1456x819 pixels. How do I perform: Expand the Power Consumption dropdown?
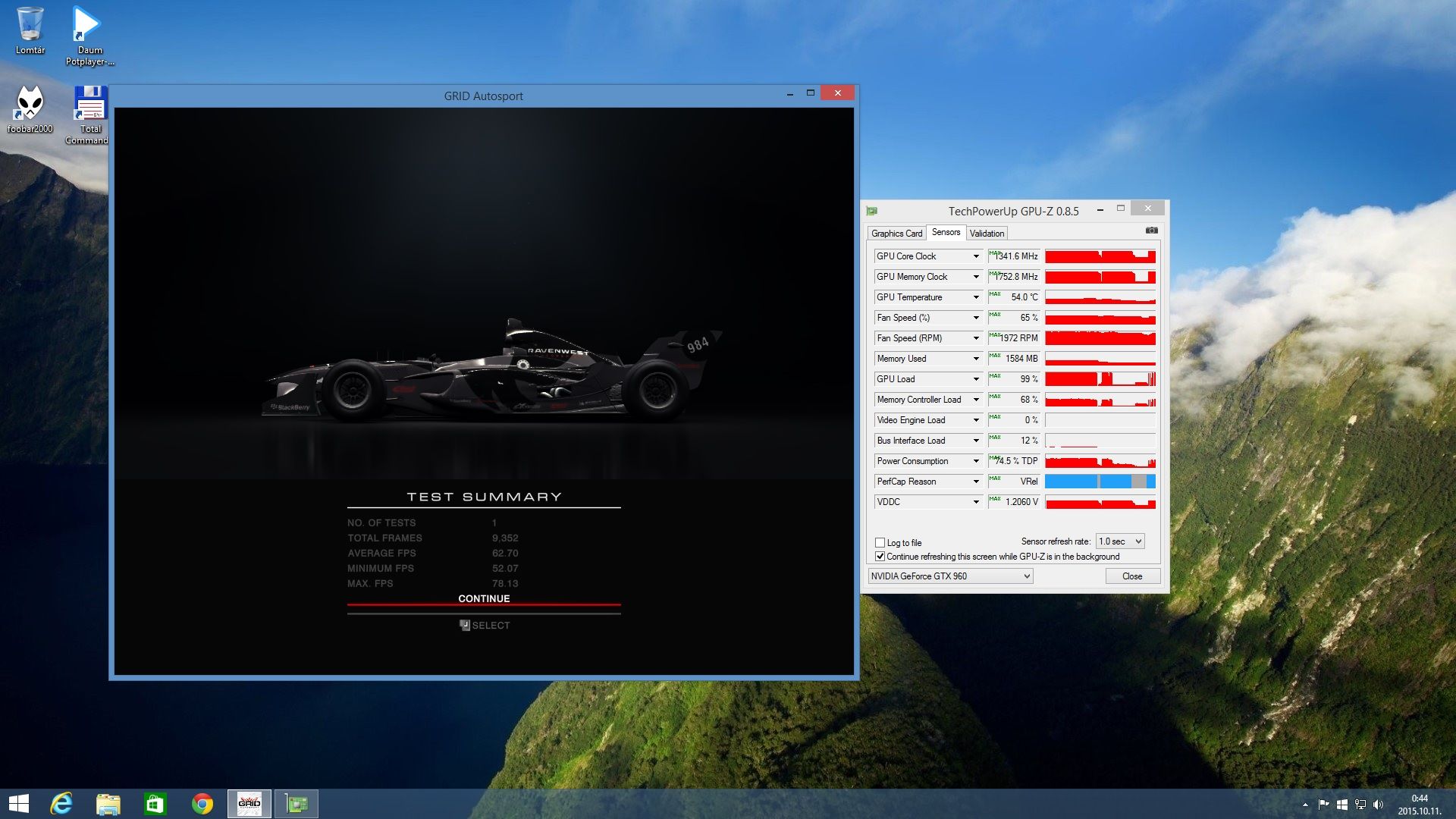point(976,461)
